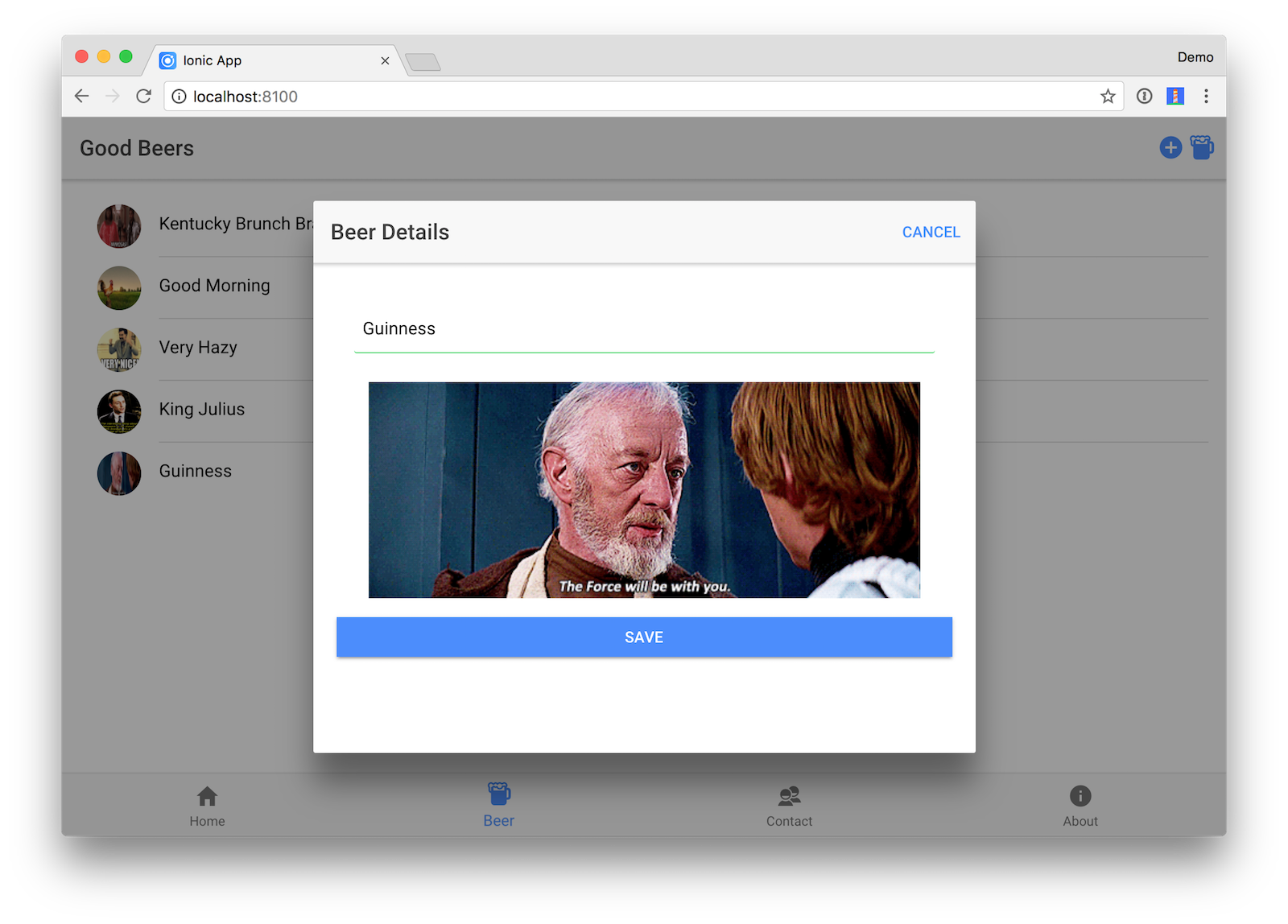Open the About tab
1288x924 pixels.
(1080, 806)
